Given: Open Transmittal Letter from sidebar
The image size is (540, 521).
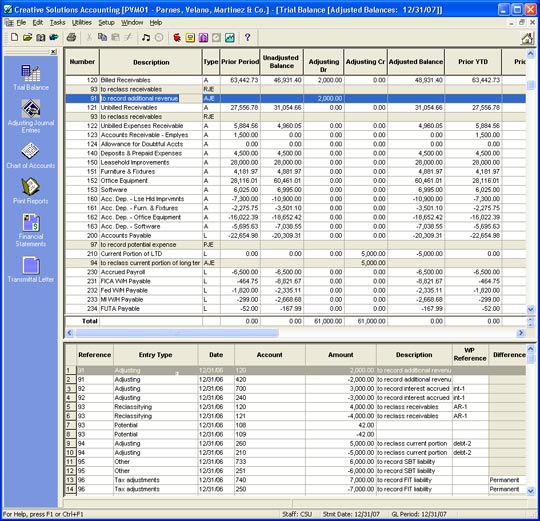Looking at the screenshot, I should 31,269.
